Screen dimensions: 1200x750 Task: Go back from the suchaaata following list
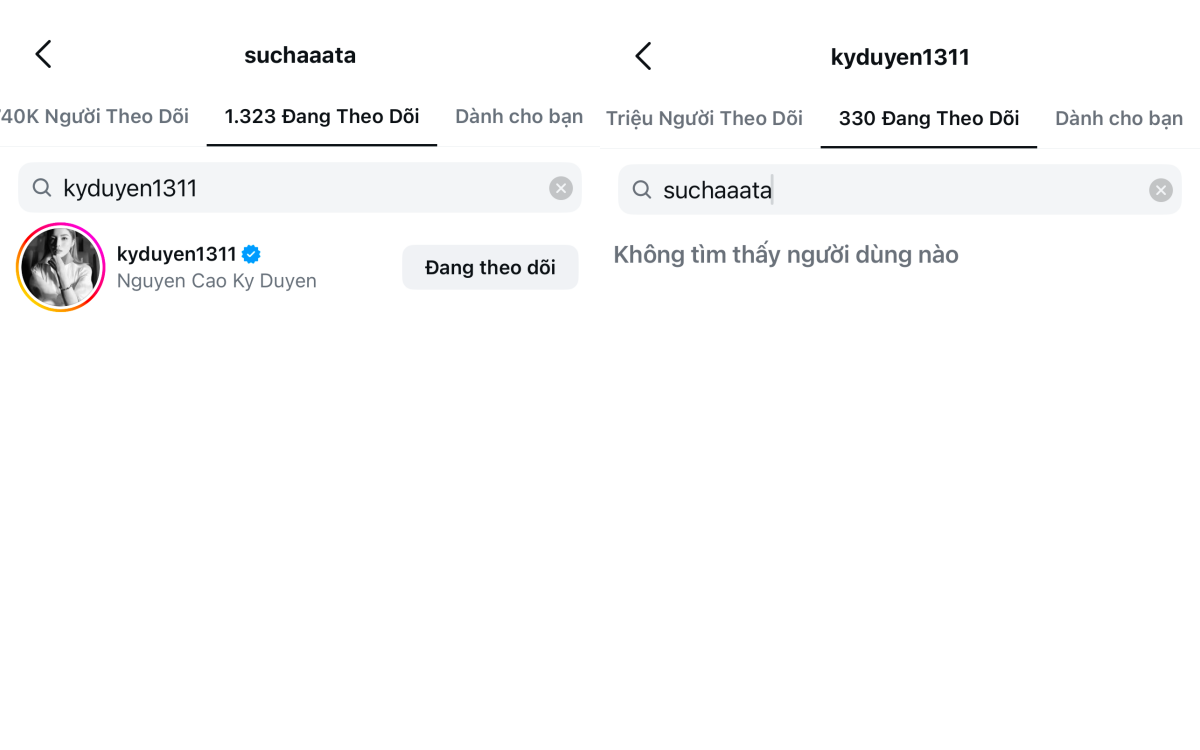pyautogui.click(x=43, y=55)
